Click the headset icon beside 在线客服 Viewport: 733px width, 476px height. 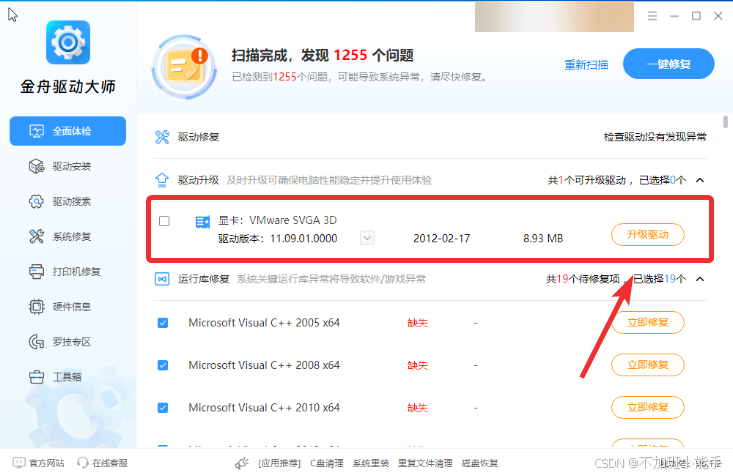coord(83,463)
